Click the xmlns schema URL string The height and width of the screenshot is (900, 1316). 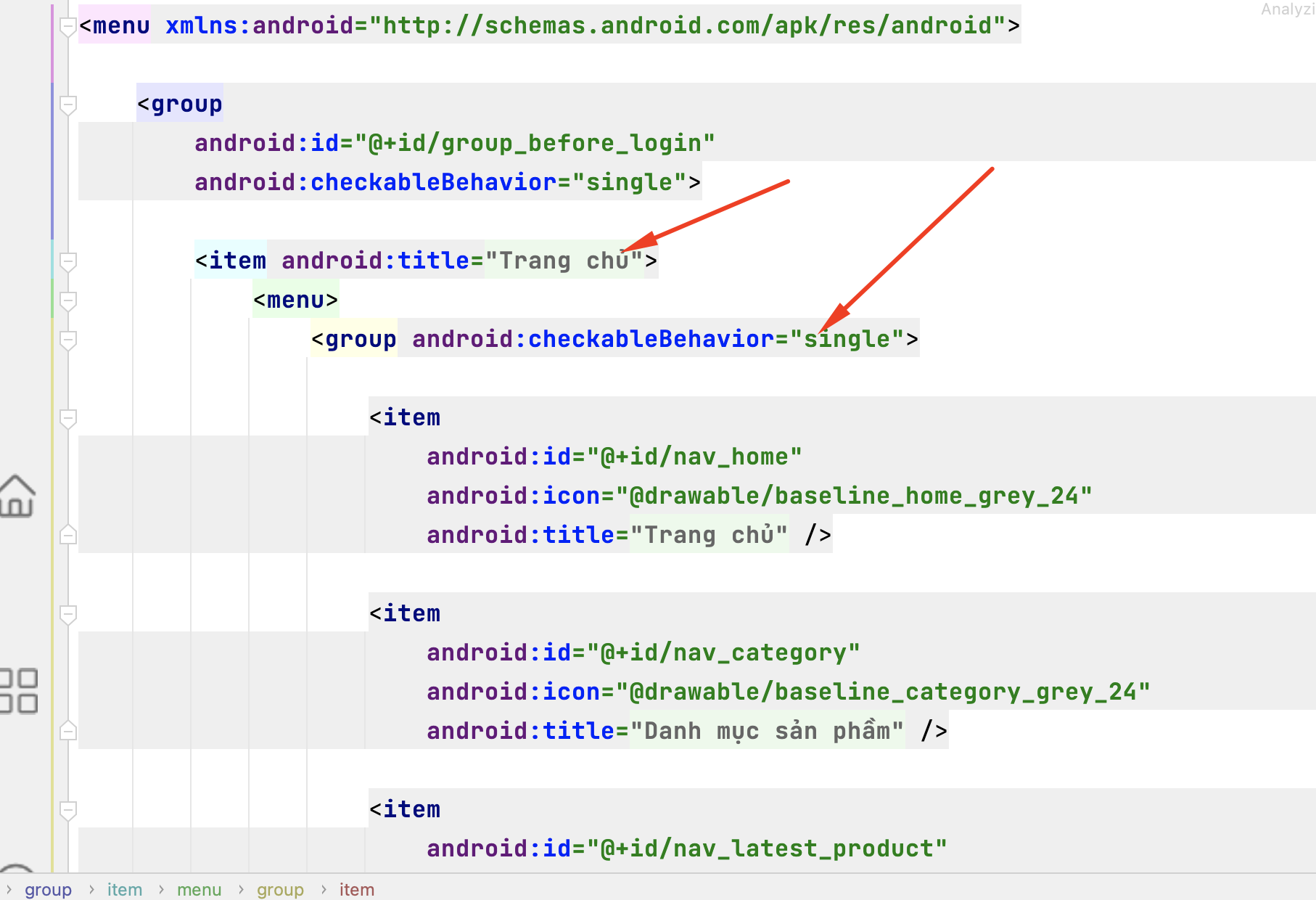pos(687,25)
